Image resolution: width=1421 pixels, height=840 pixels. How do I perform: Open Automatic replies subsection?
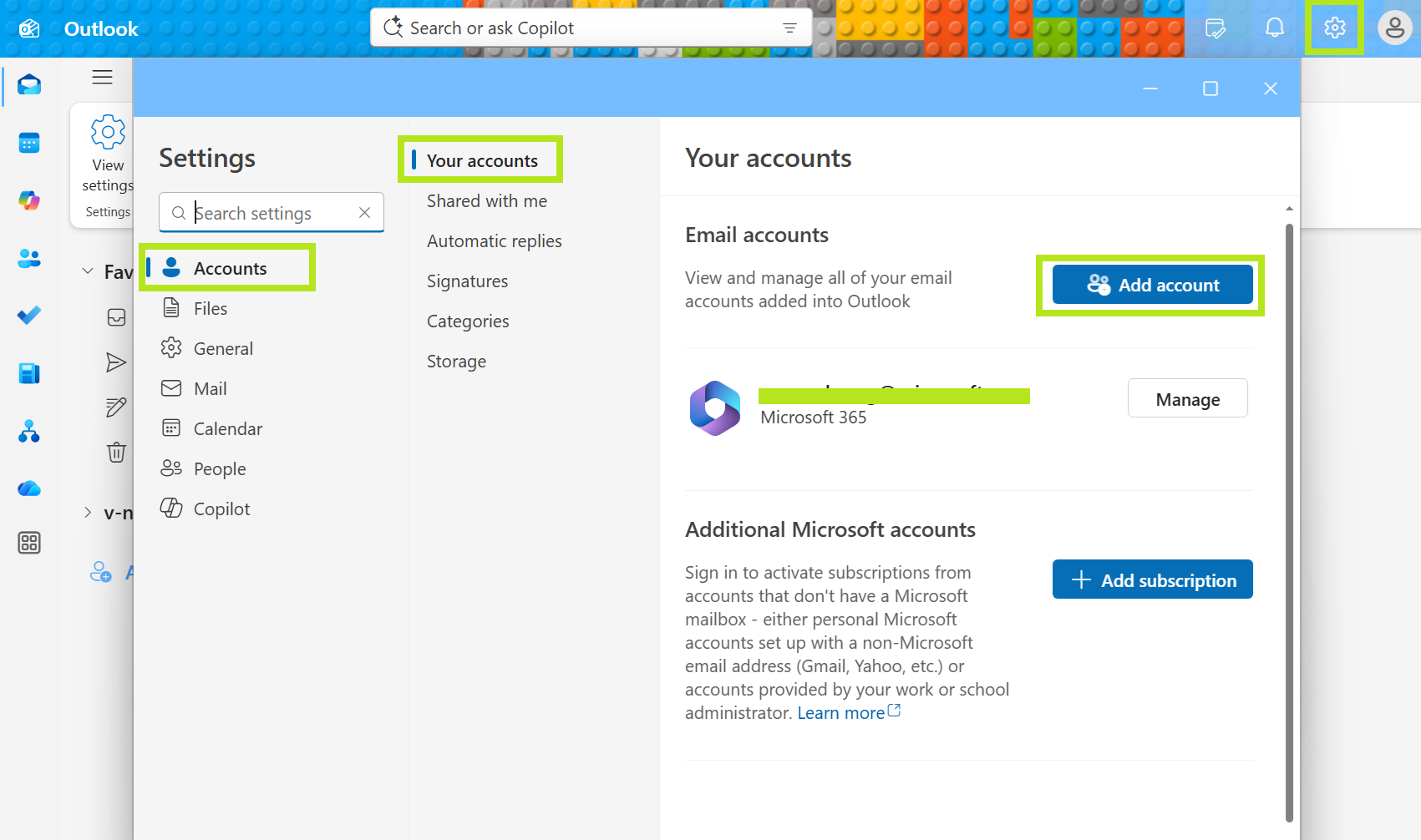pos(495,241)
